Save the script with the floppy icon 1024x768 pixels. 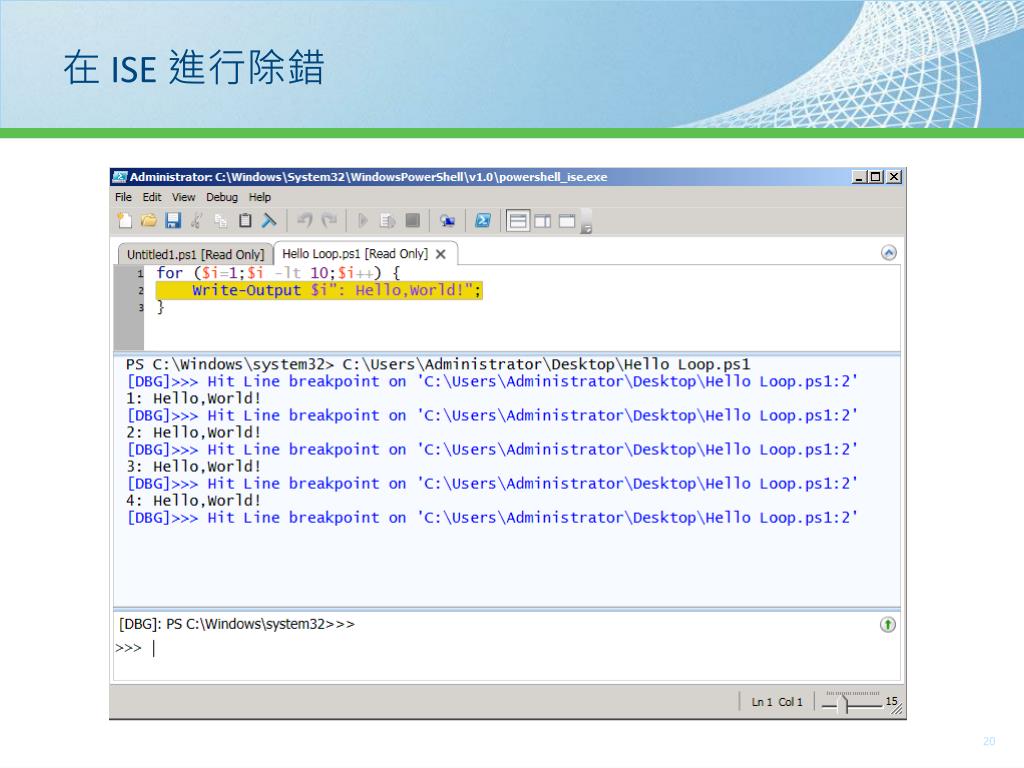coord(172,221)
